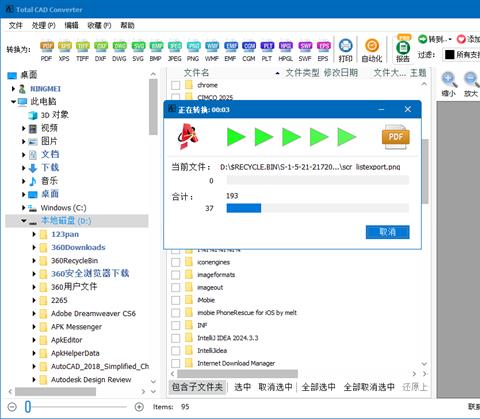The width and height of the screenshot is (480, 419).
Task: Check the imageout folder box
Action: pyautogui.click(x=176, y=288)
